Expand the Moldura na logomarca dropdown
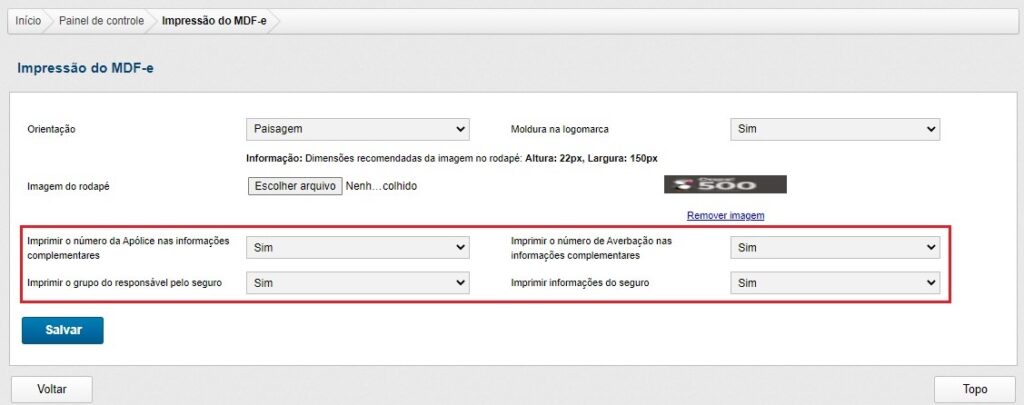 (835, 129)
